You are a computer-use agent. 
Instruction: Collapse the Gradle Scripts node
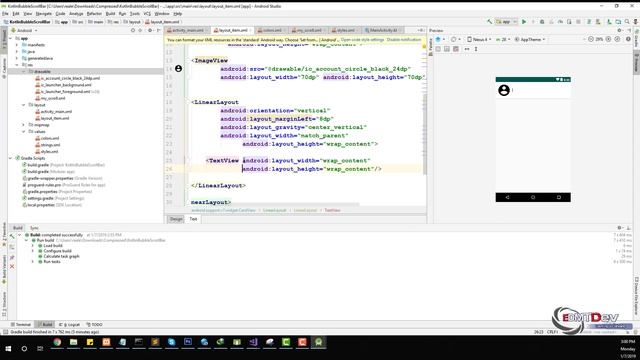pos(11,158)
